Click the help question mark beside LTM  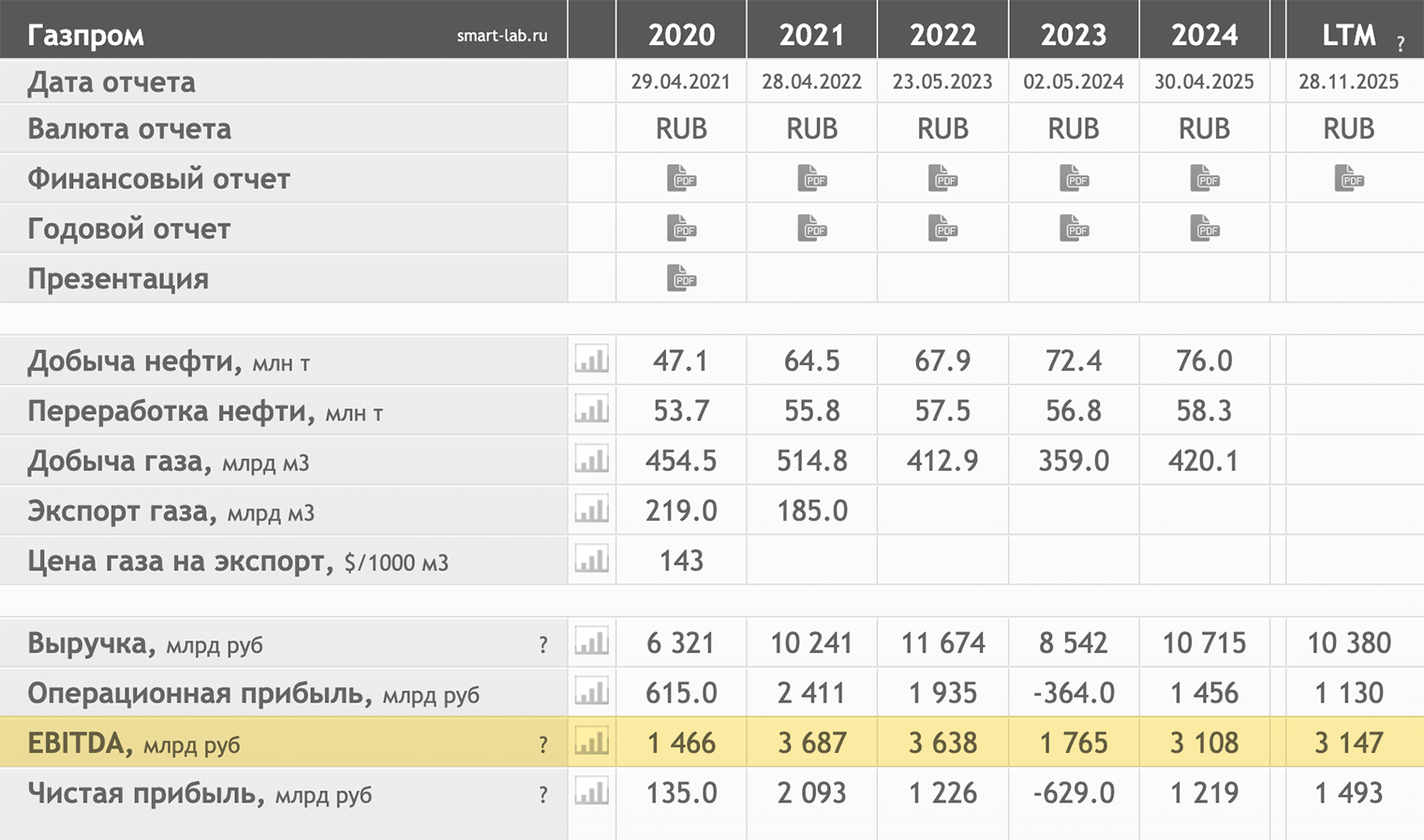(1401, 43)
